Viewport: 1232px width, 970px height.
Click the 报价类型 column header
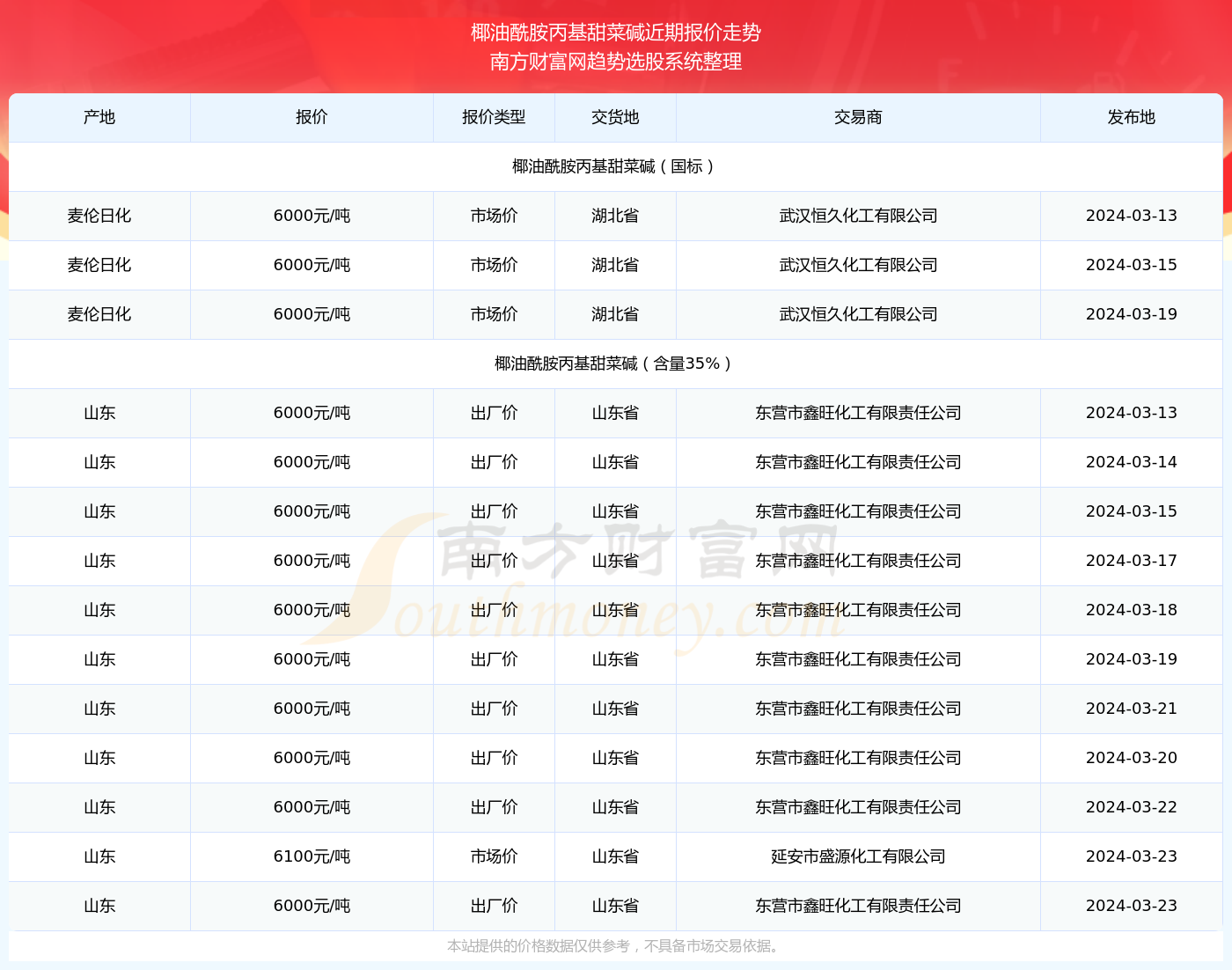(x=494, y=117)
